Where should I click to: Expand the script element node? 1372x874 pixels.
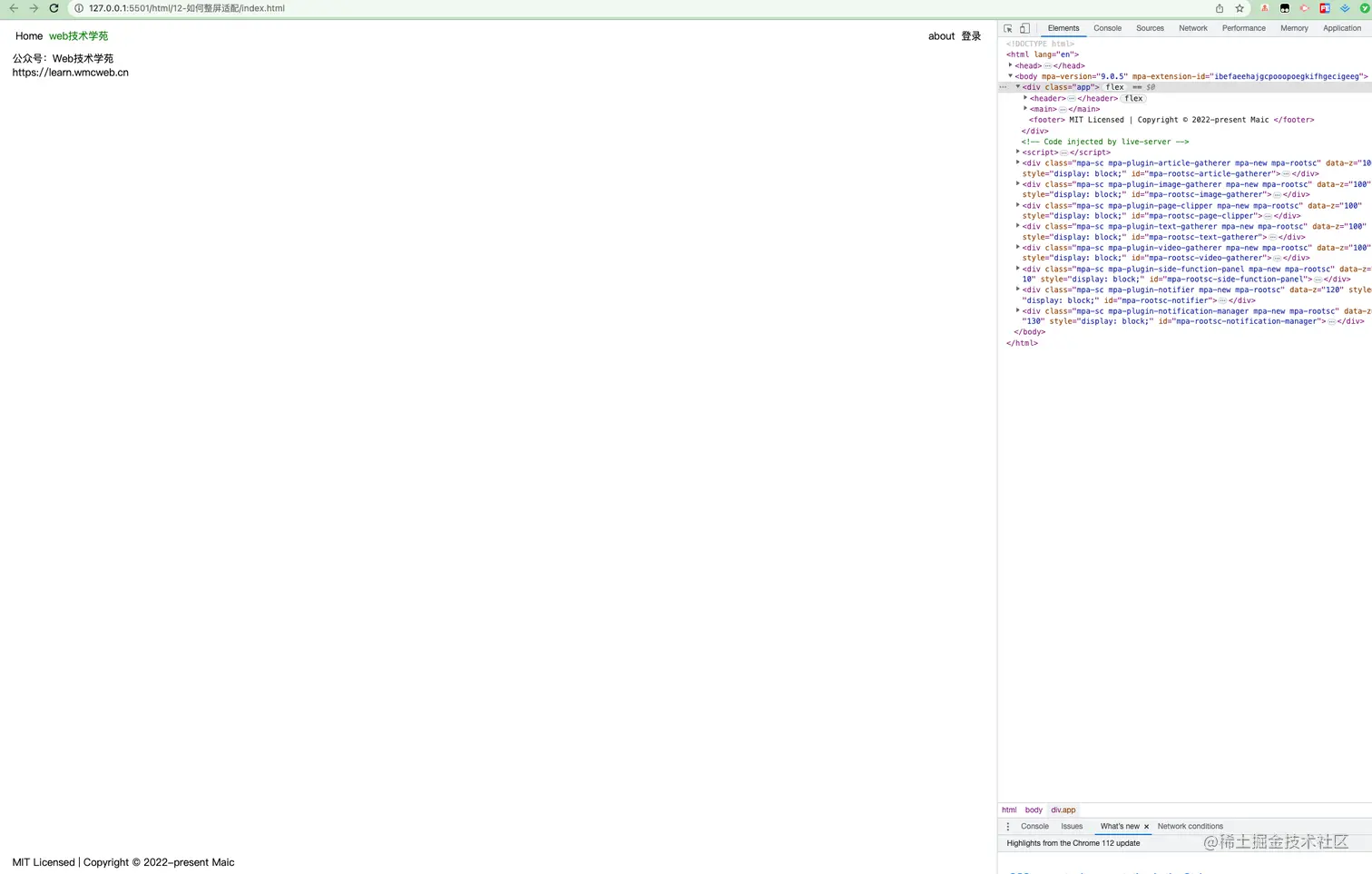1017,152
